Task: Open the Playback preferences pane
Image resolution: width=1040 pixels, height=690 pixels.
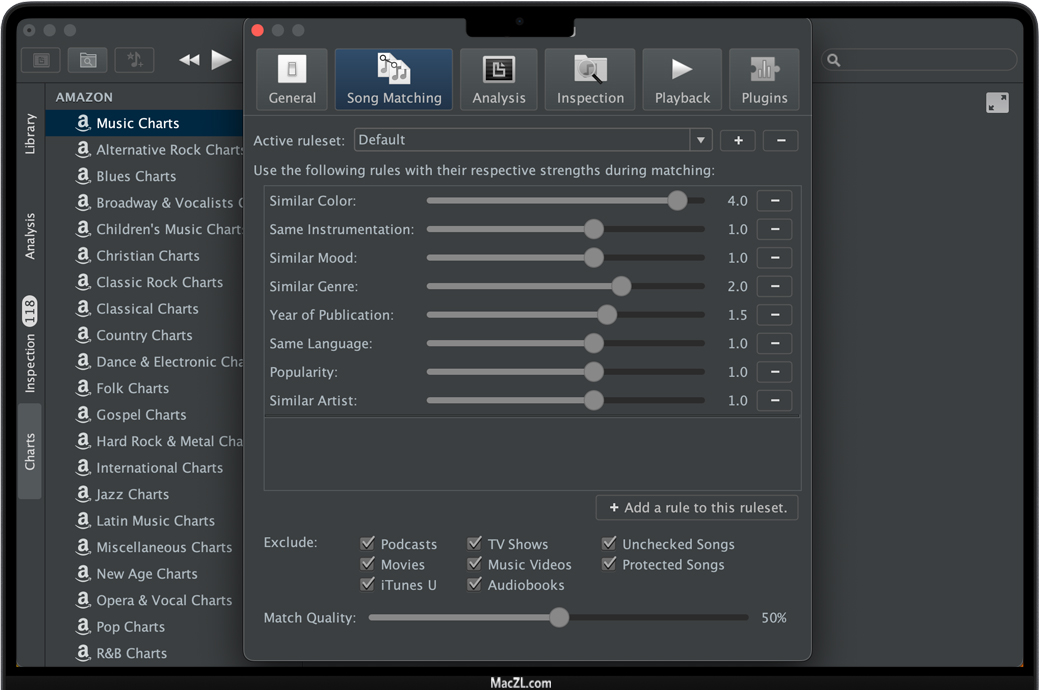Action: click(682, 79)
